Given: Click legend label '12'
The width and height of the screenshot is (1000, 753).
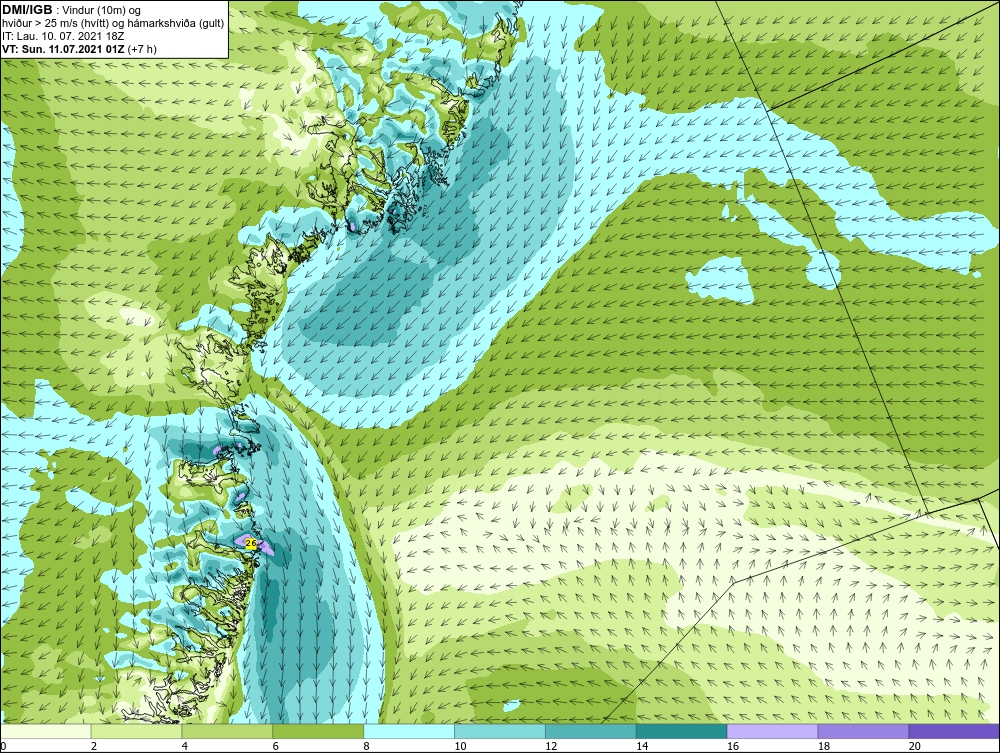Looking at the screenshot, I should [x=551, y=746].
